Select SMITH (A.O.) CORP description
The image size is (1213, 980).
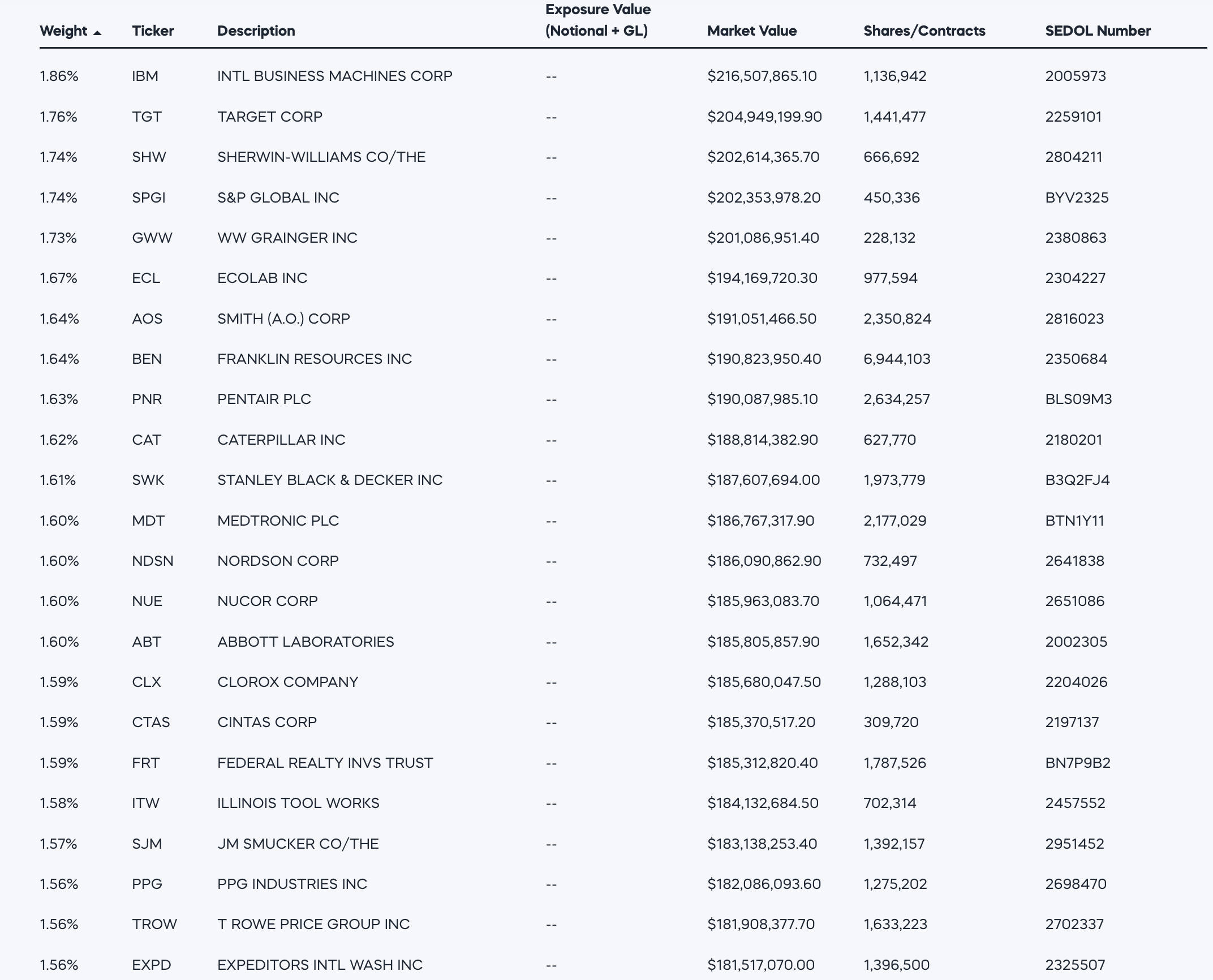(x=283, y=319)
